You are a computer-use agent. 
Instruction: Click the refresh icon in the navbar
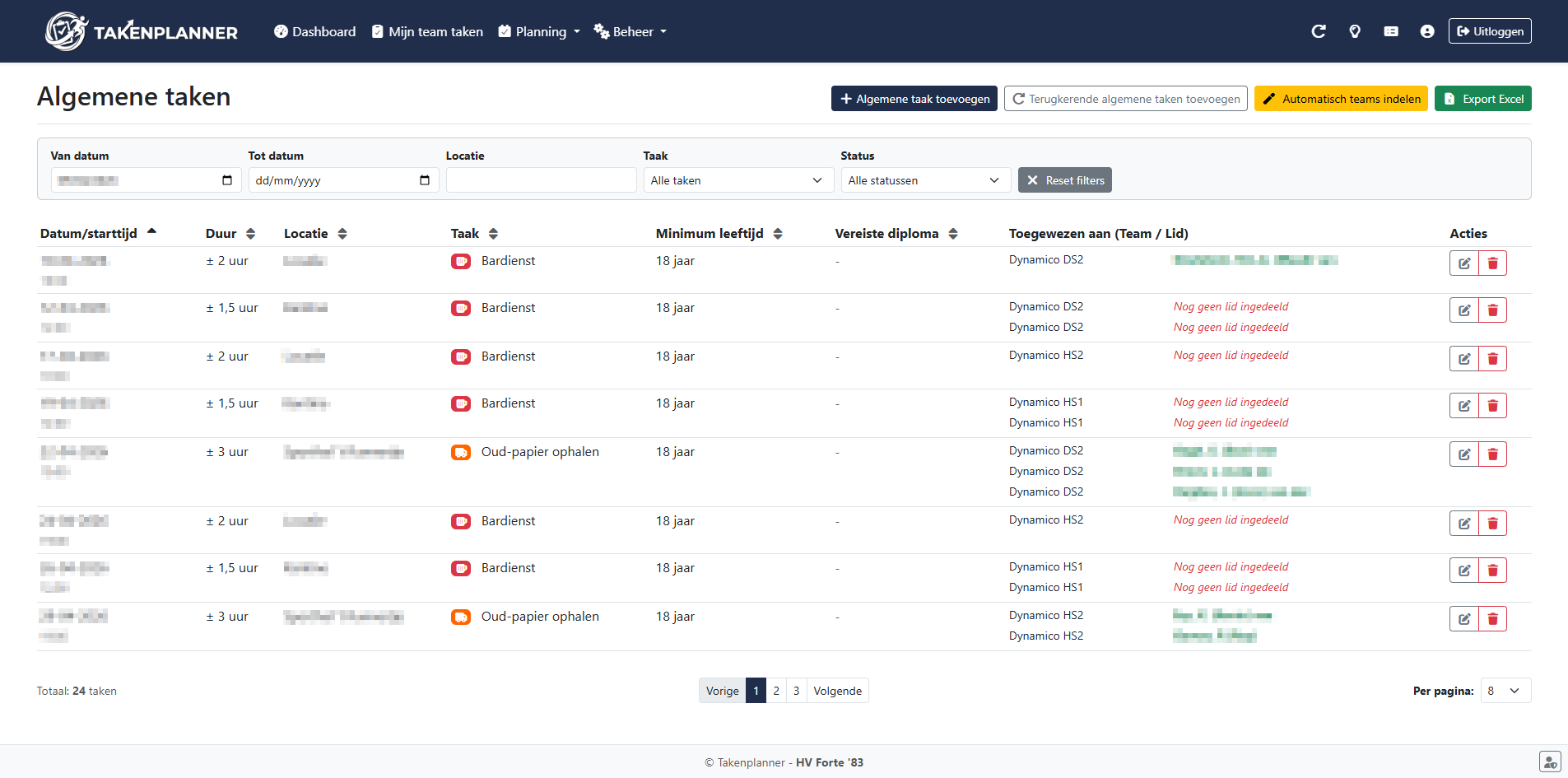pyautogui.click(x=1318, y=31)
